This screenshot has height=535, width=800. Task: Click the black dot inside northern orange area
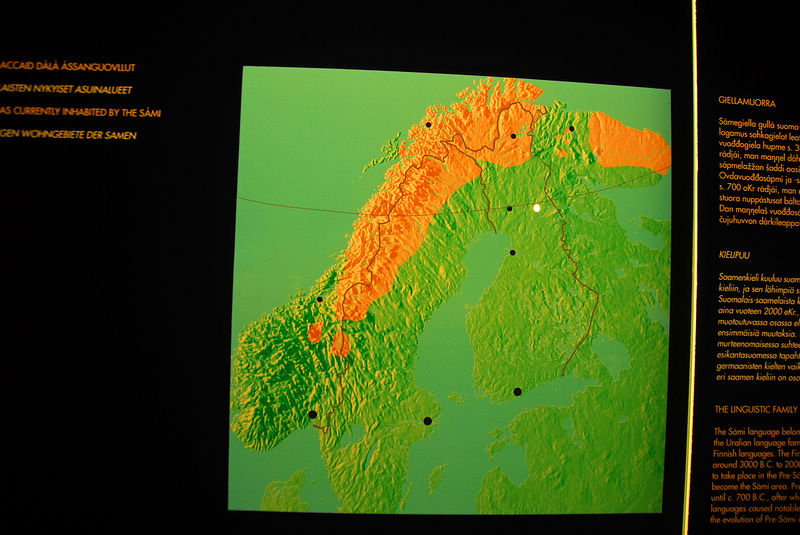513,136
